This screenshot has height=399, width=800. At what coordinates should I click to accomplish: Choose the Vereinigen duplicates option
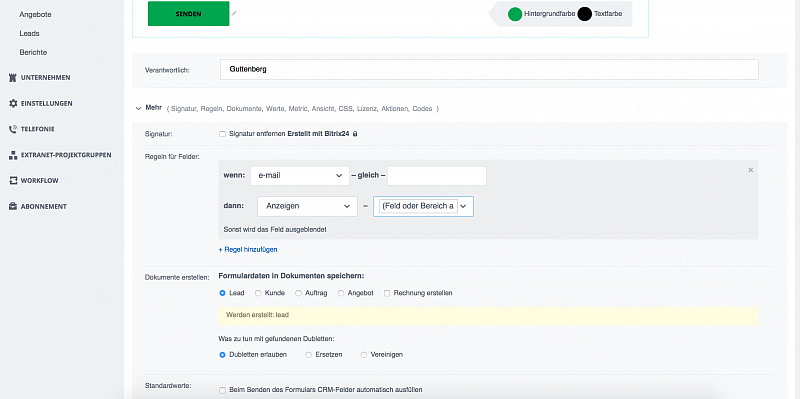click(x=364, y=355)
